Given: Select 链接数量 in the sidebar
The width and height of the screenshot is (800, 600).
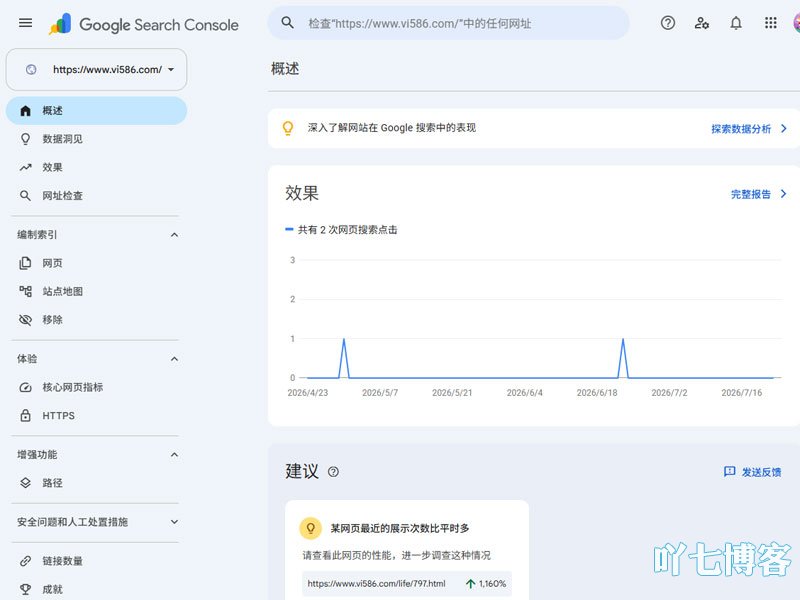Looking at the screenshot, I should click(x=96, y=561).
